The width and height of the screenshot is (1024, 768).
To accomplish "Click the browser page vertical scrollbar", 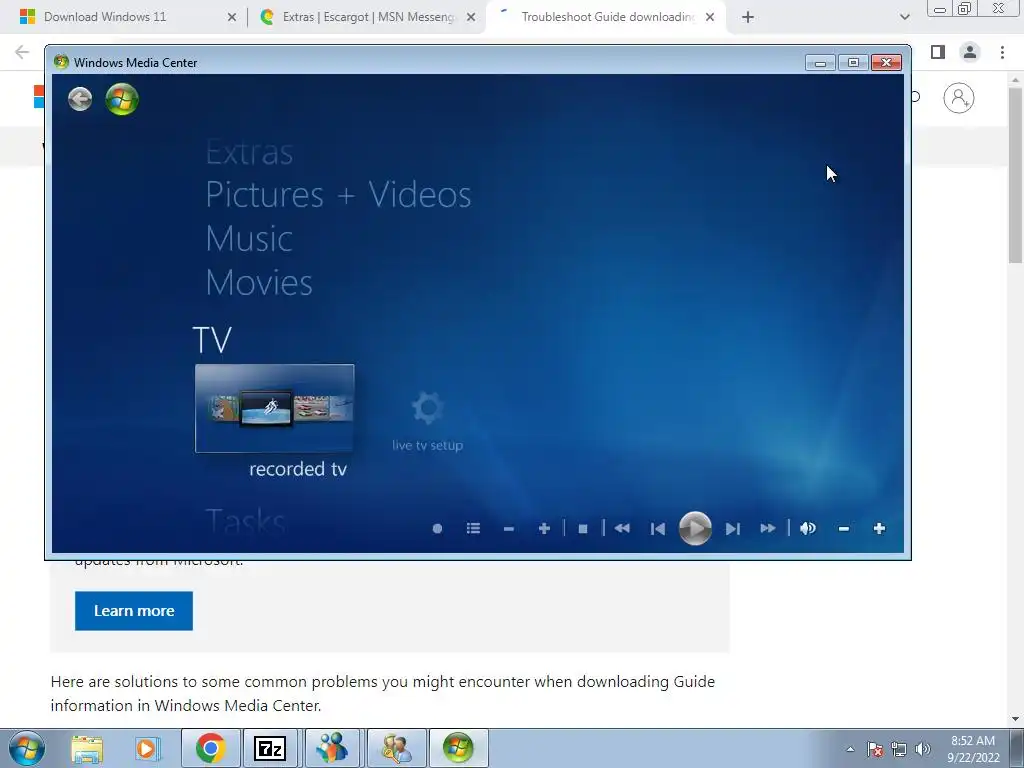I will coord(1015,176).
